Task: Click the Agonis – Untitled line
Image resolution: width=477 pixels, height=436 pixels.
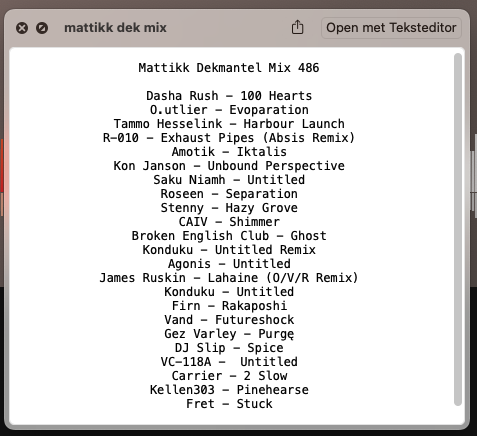Action: coord(229,264)
